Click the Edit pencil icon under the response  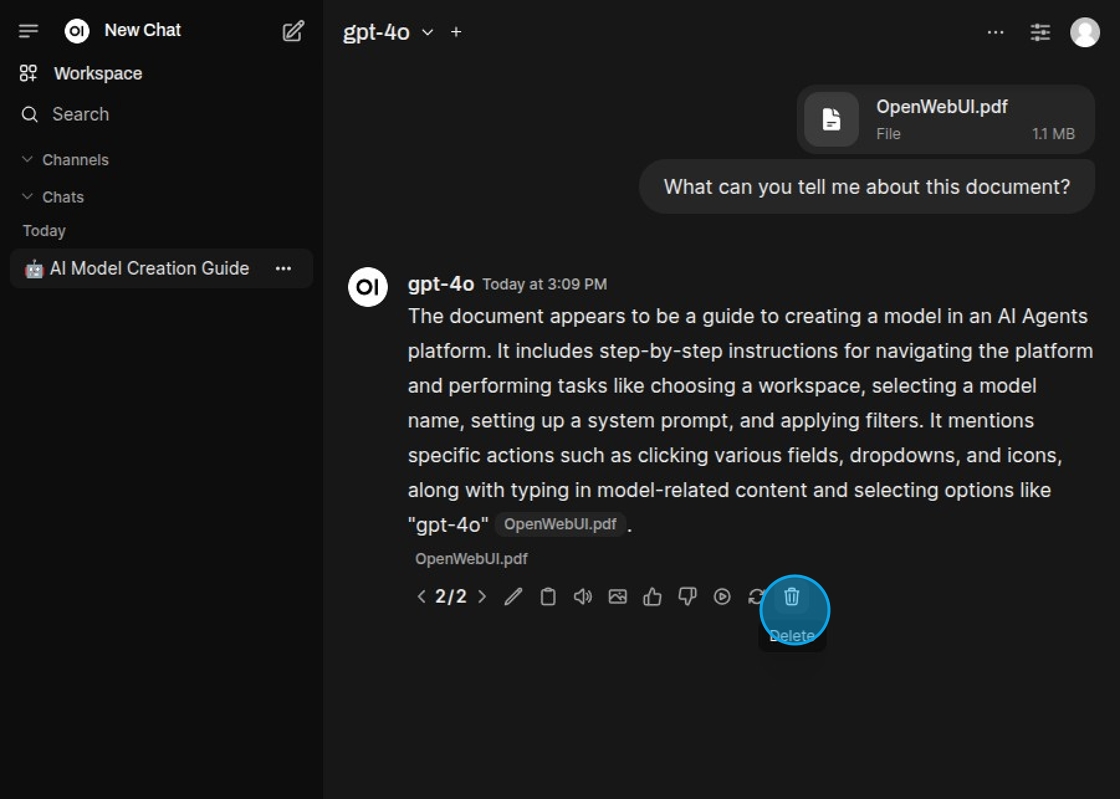click(513, 597)
